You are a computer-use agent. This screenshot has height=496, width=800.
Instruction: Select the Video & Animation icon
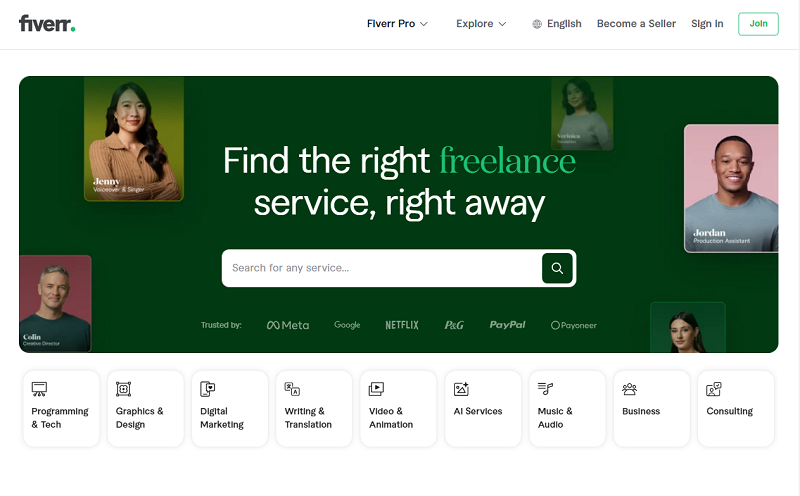(x=376, y=389)
